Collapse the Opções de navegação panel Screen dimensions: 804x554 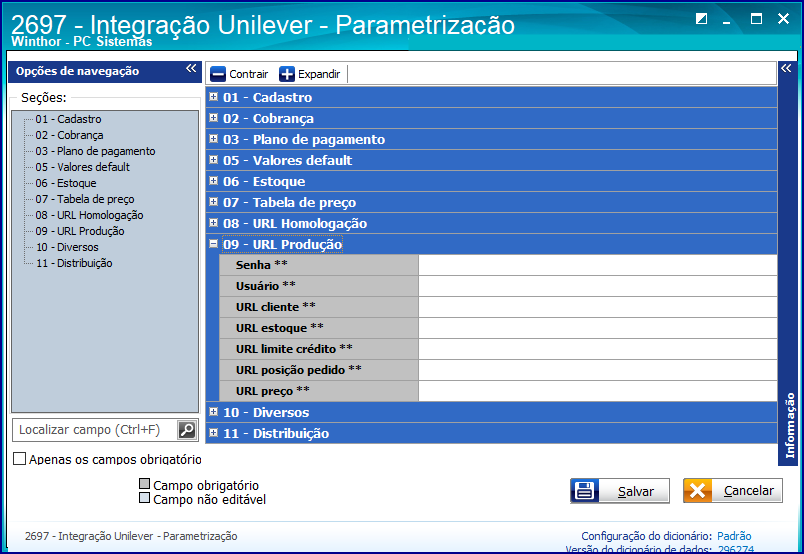(x=191, y=68)
